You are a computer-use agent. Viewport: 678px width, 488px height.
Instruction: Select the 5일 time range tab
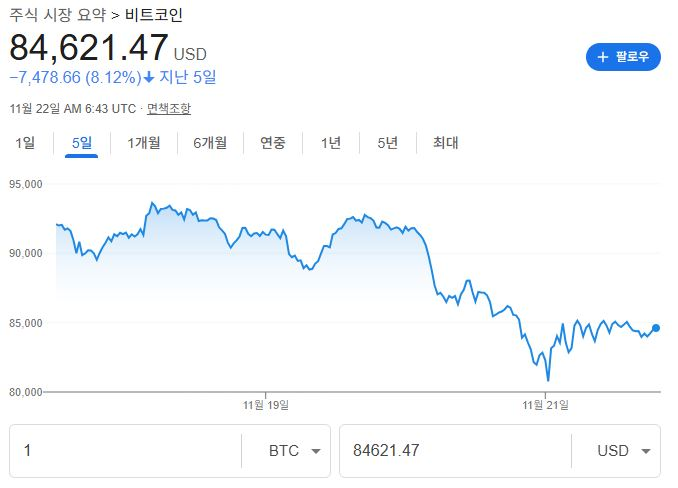tap(81, 143)
